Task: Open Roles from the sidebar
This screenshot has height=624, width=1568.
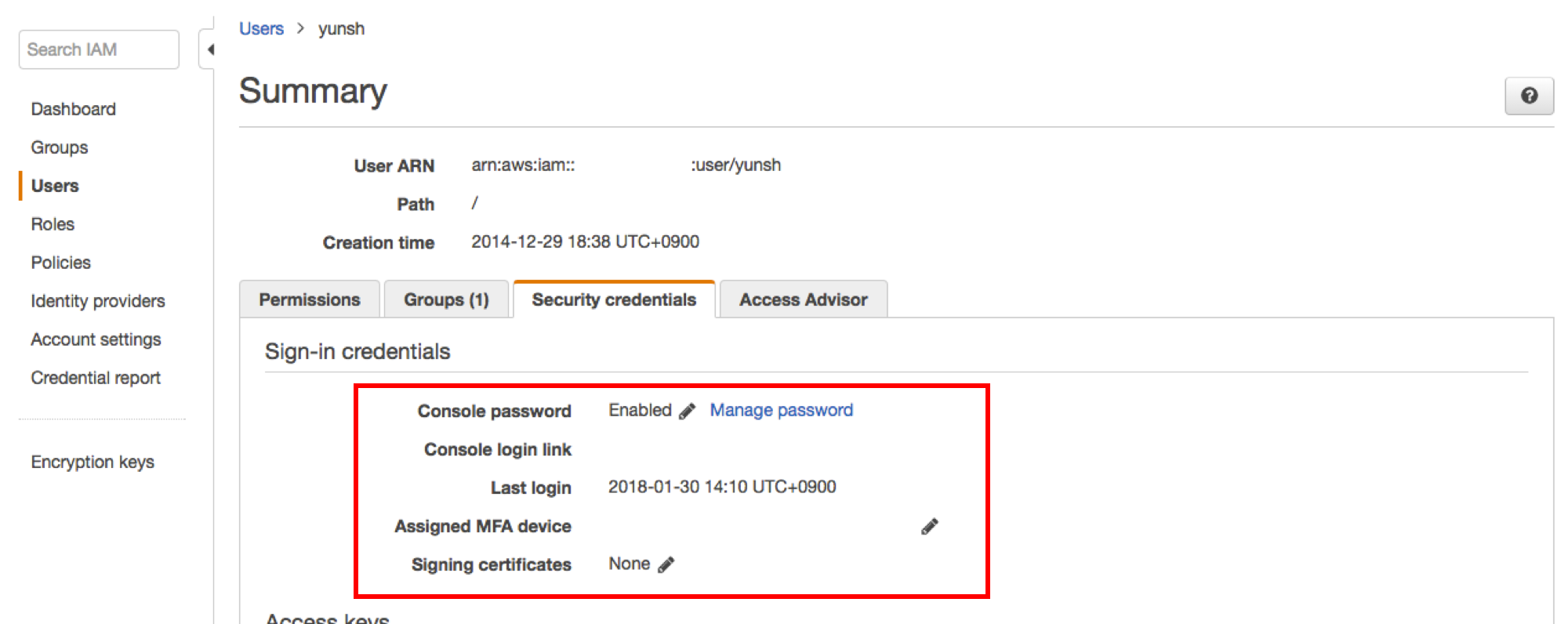Action: [x=53, y=224]
